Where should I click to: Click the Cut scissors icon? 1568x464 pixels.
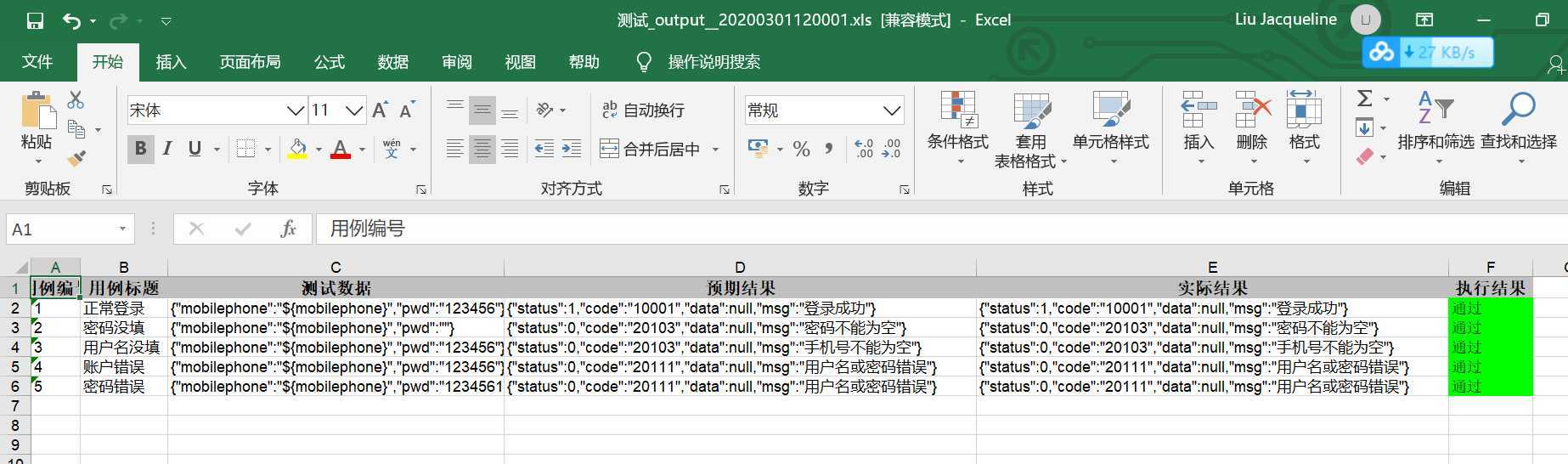[76, 99]
